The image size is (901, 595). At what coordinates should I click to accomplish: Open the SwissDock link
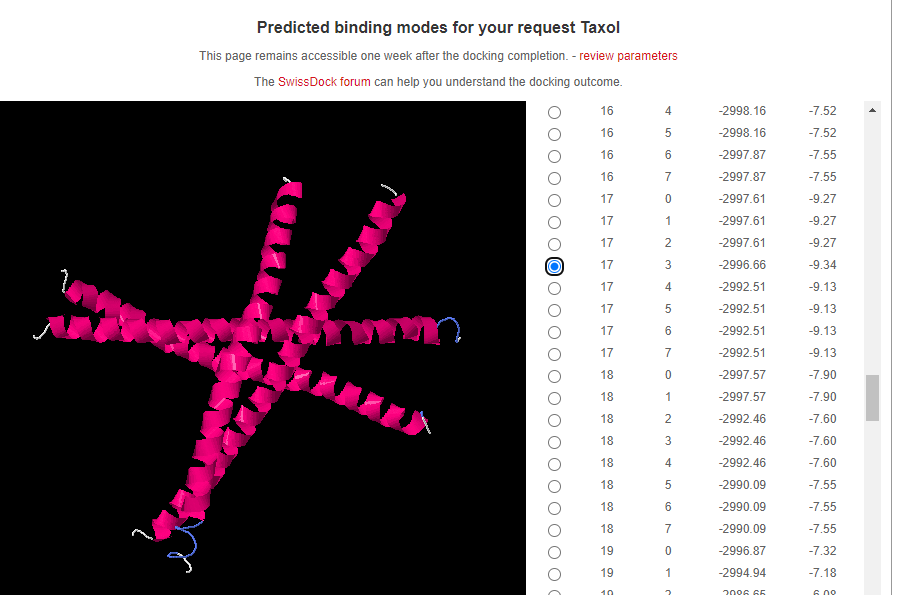(x=307, y=82)
